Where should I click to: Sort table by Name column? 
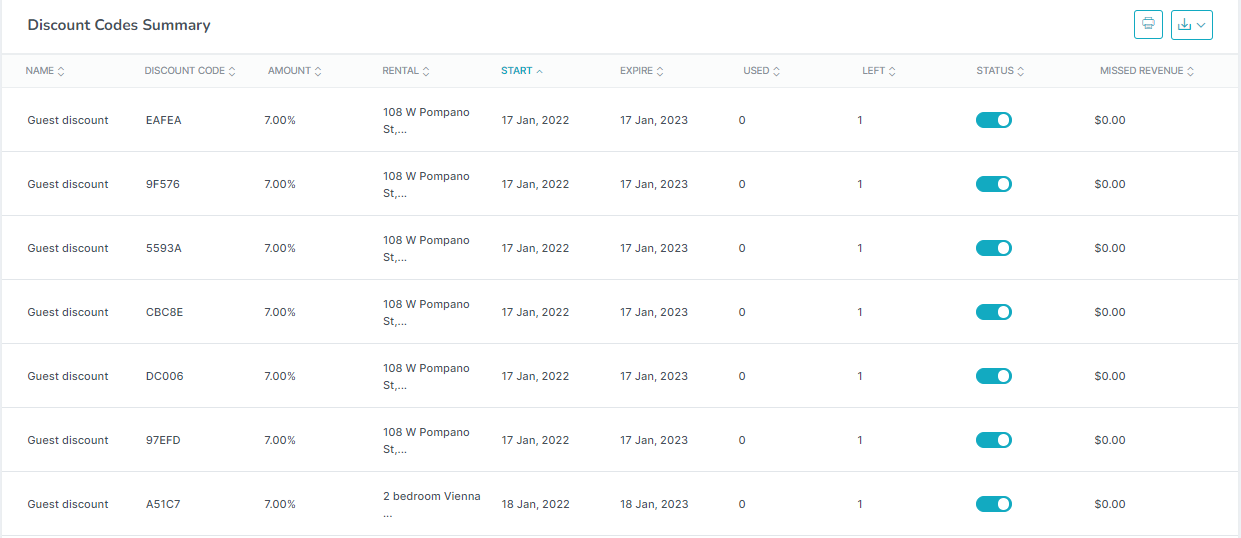[45, 71]
